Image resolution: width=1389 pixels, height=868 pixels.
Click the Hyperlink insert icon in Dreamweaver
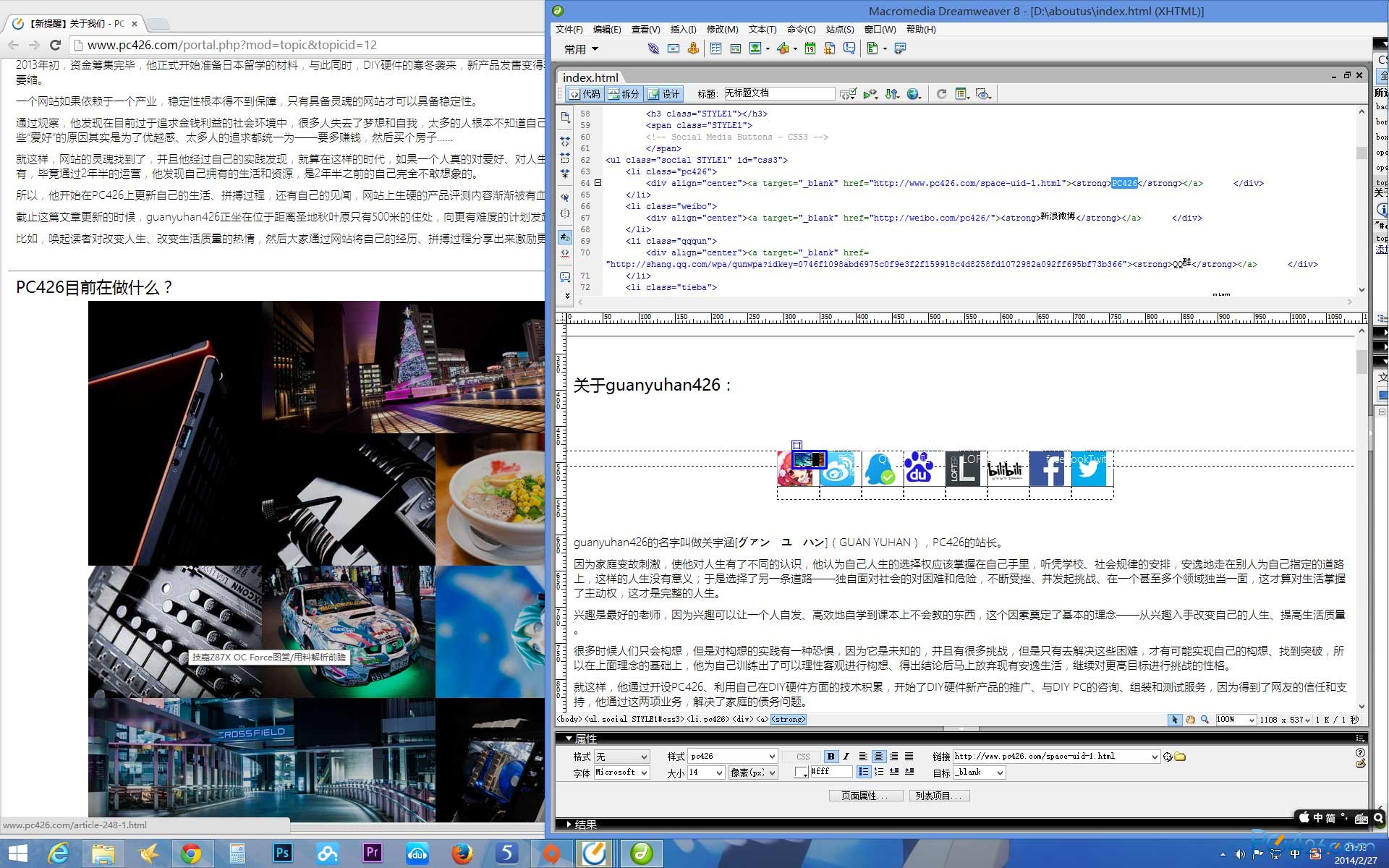[x=653, y=48]
